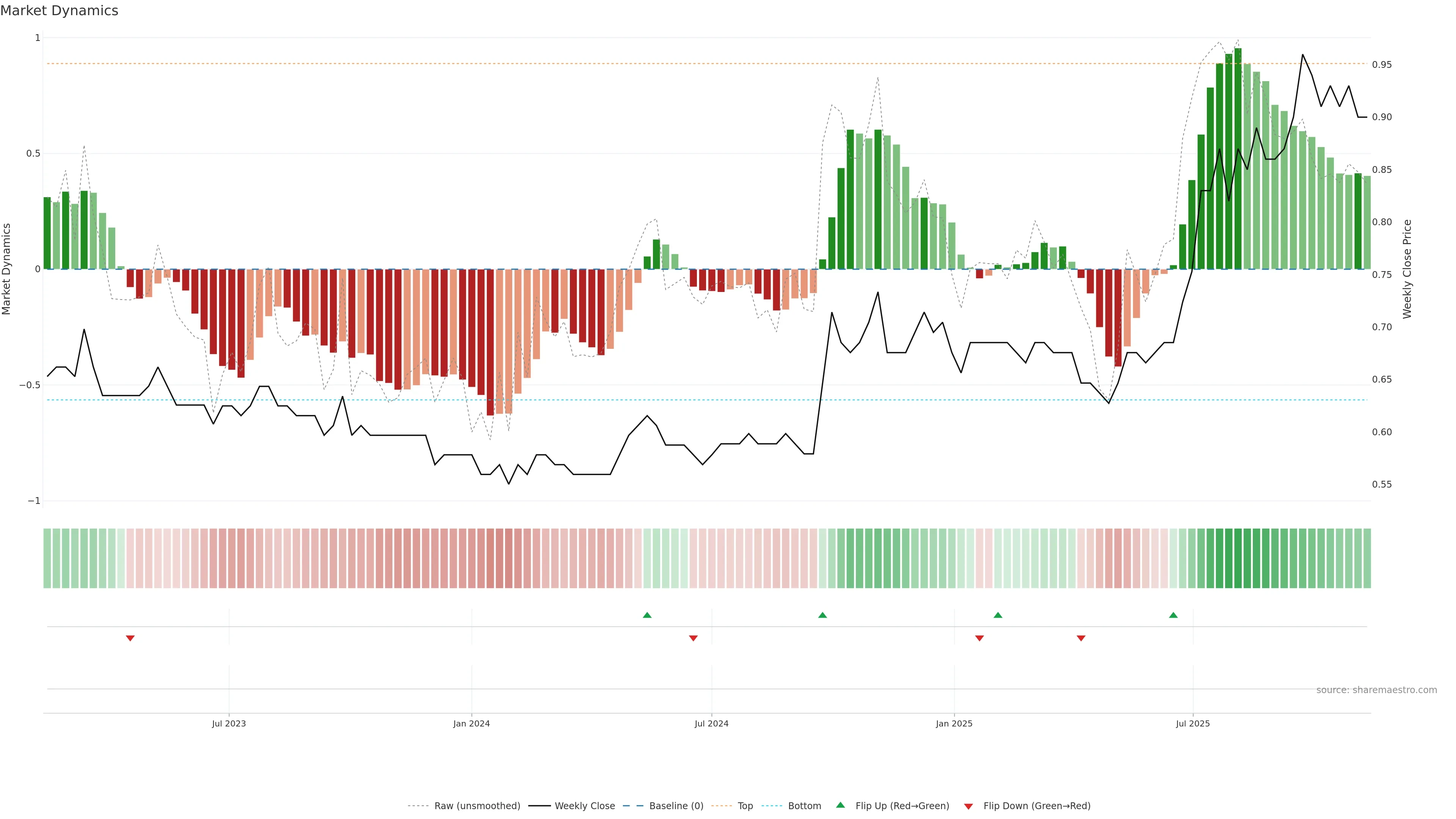The height and width of the screenshot is (819, 1456).
Task: Click the last red flip-down marker
Action: (1081, 638)
